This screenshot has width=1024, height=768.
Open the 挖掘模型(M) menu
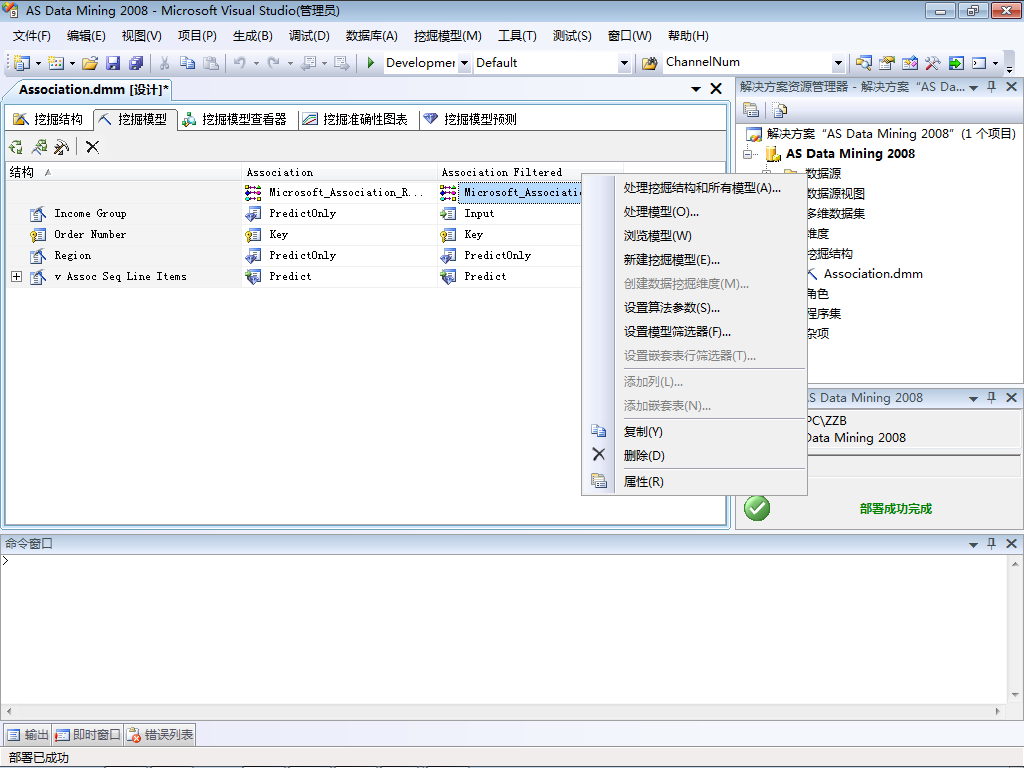click(x=447, y=36)
